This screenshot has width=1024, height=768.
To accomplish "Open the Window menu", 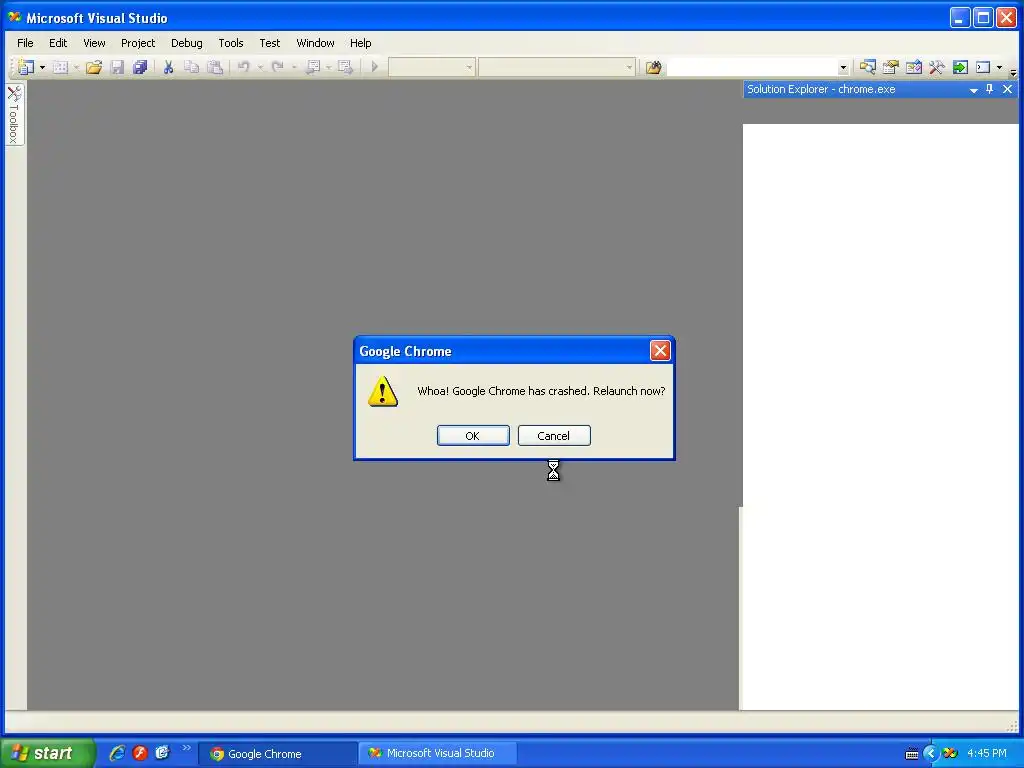I will coord(315,43).
